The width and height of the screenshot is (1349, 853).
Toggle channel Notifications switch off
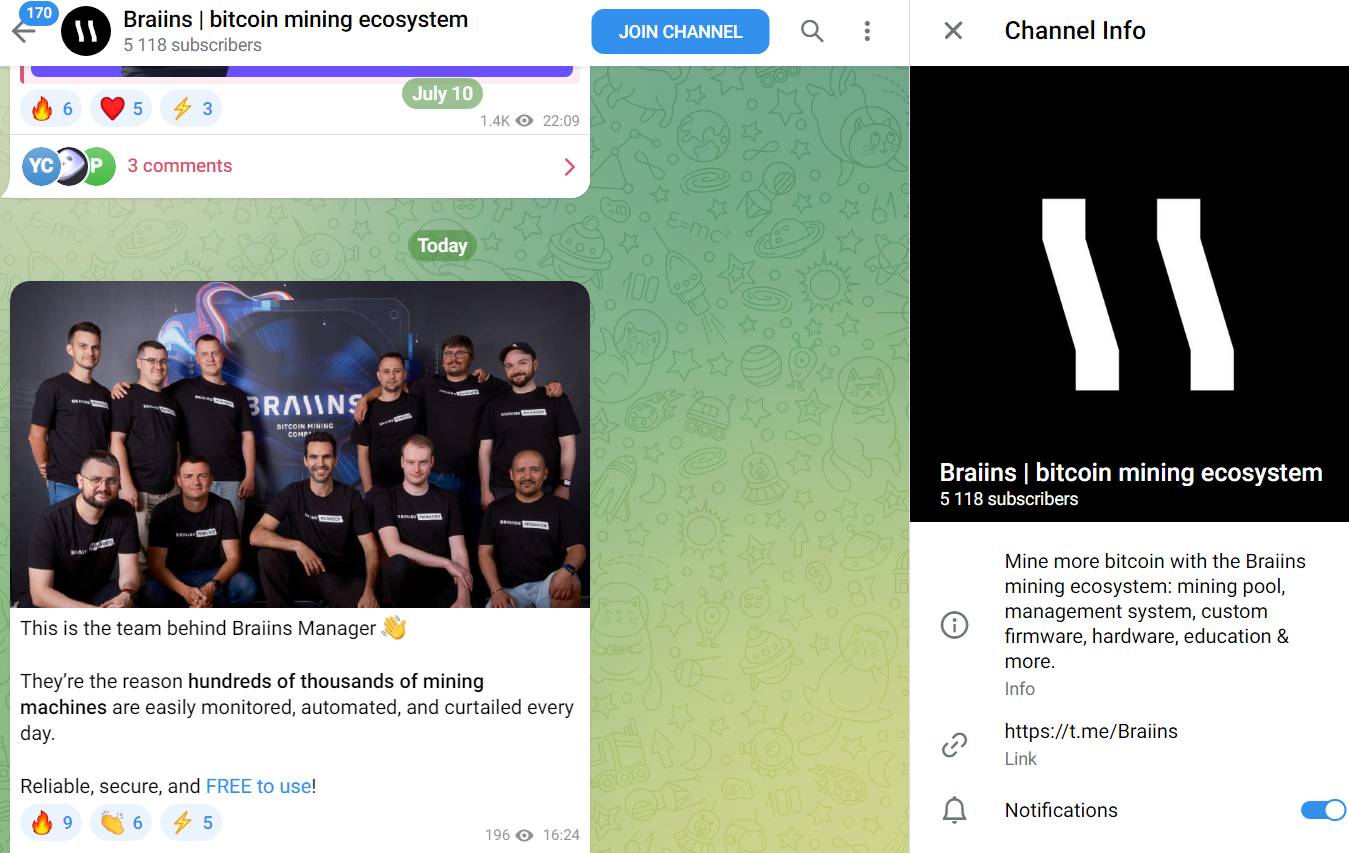pyautogui.click(x=1323, y=810)
